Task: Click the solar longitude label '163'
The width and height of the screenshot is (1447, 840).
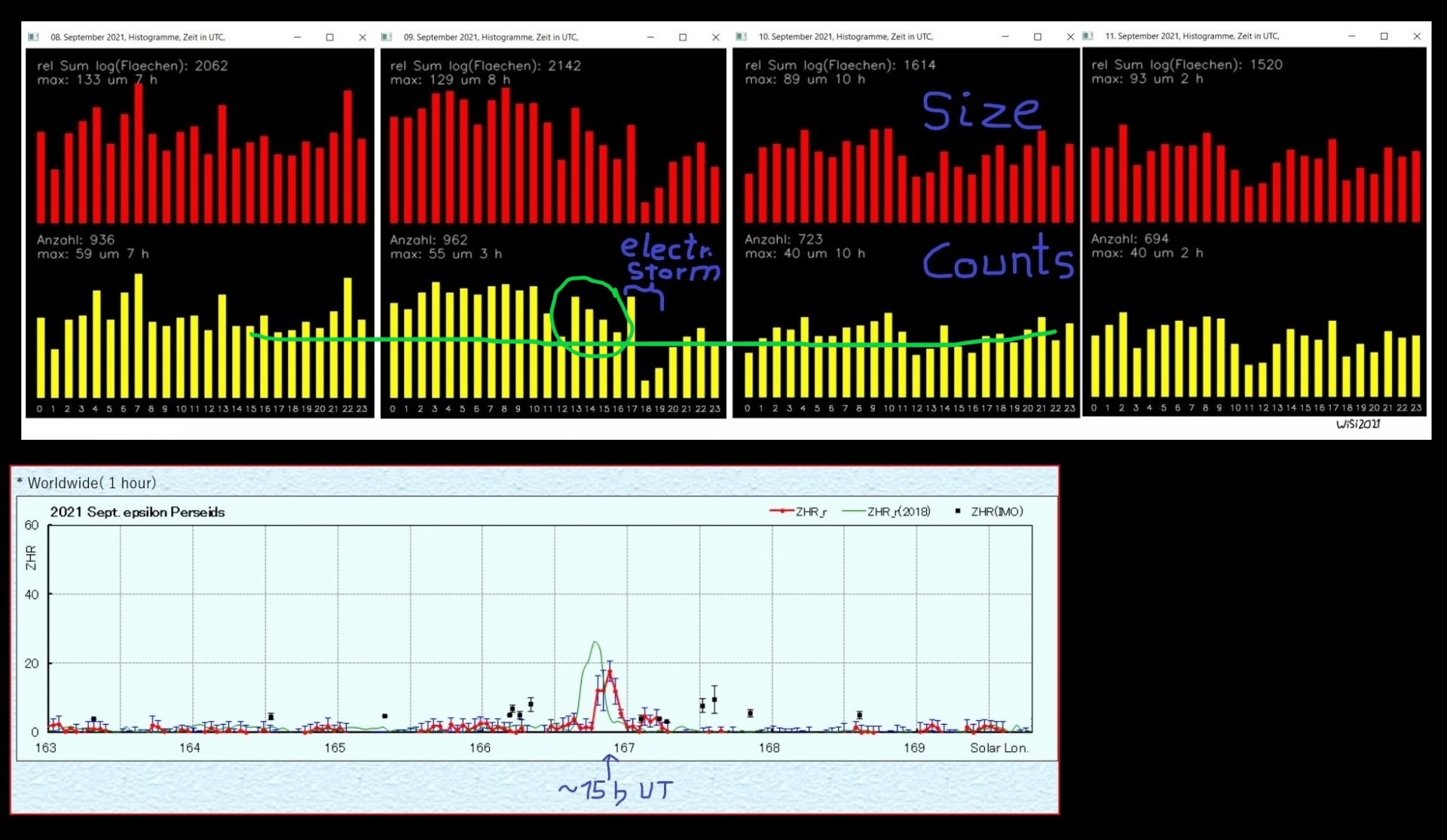Action: (x=46, y=748)
